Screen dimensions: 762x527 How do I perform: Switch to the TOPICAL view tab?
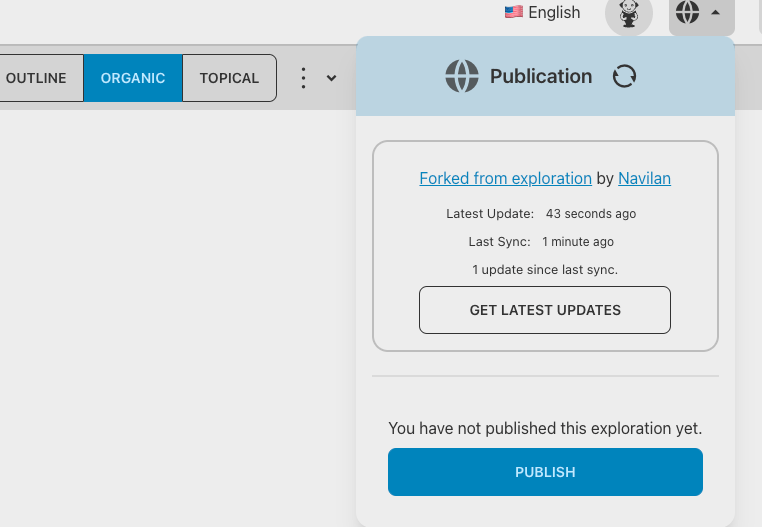pyautogui.click(x=229, y=78)
